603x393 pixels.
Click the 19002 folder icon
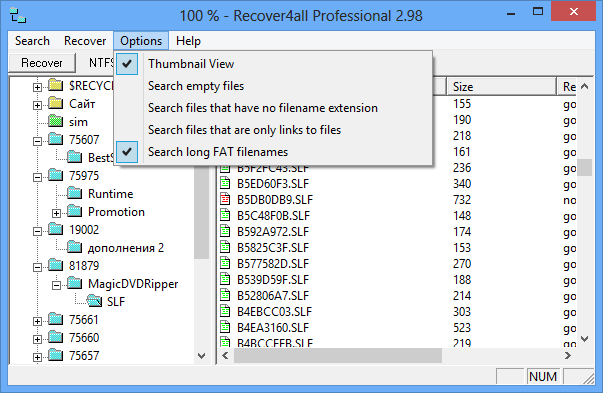(x=56, y=230)
